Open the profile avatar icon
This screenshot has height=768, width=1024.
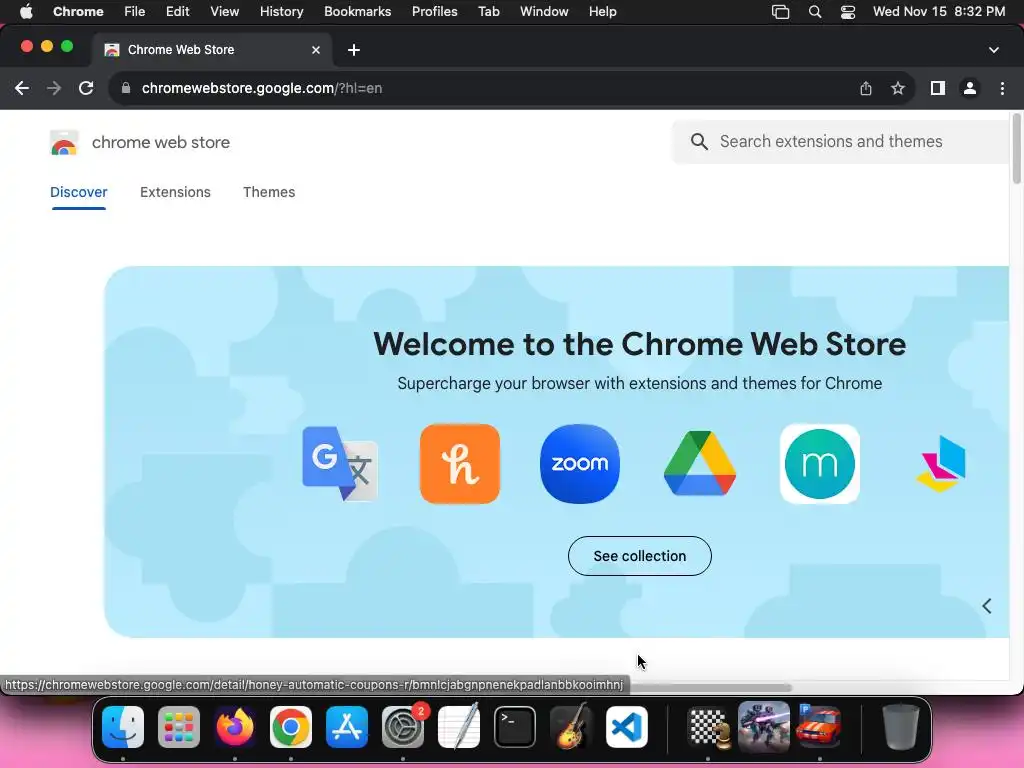click(x=970, y=88)
